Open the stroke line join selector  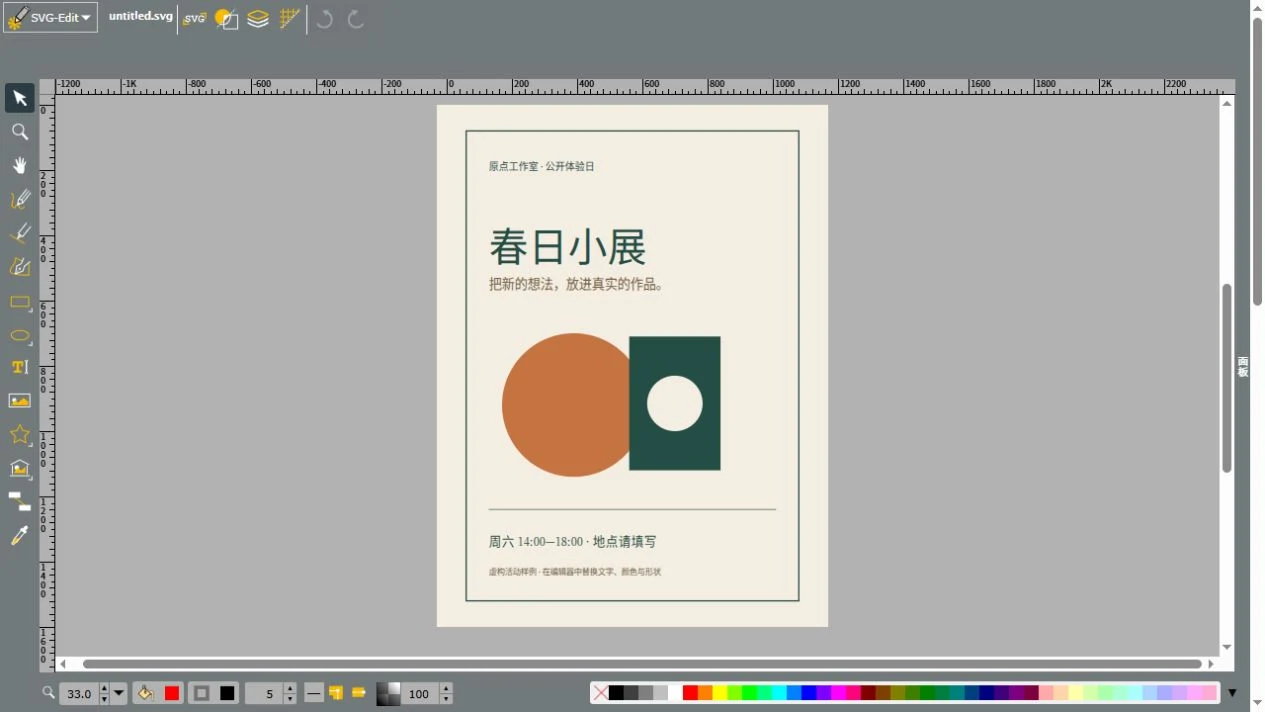pos(336,693)
